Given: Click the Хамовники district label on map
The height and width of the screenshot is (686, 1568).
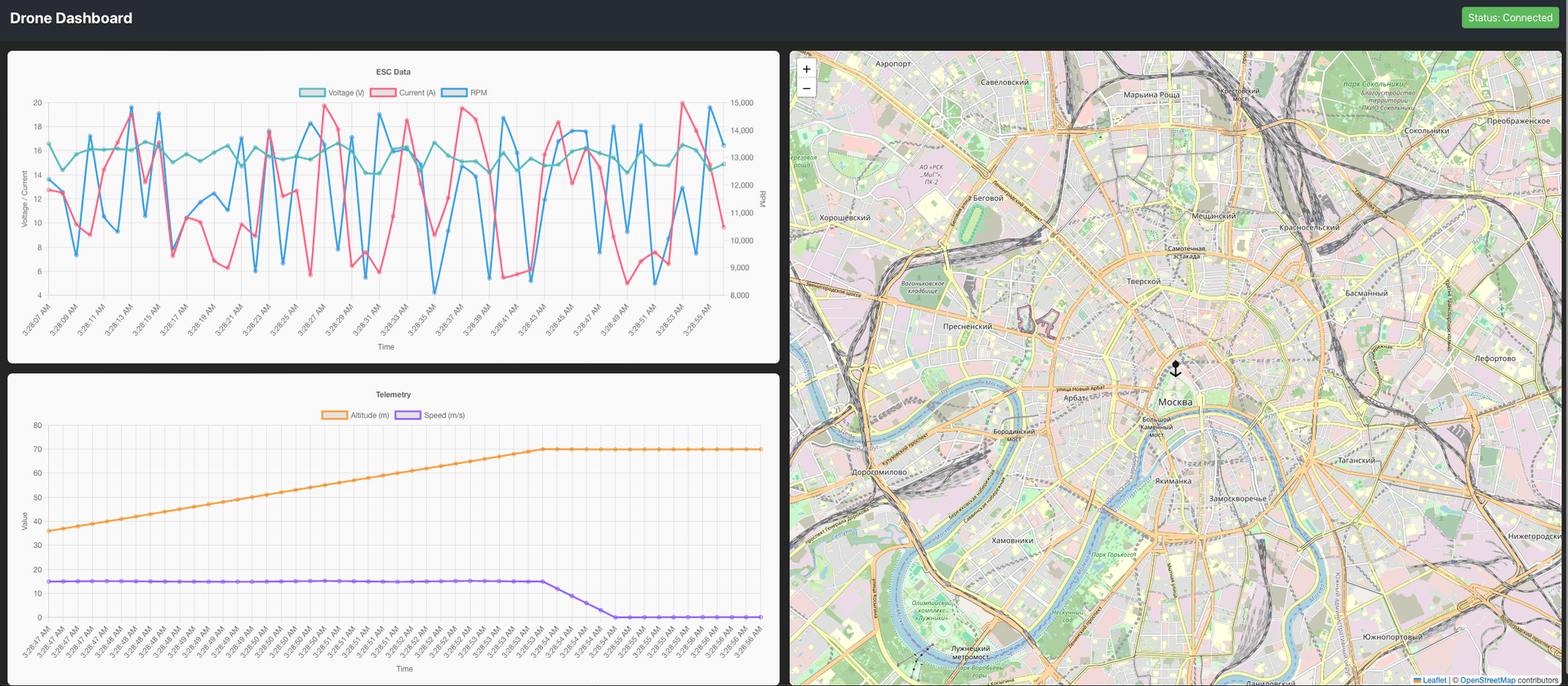Looking at the screenshot, I should pos(1012,541).
